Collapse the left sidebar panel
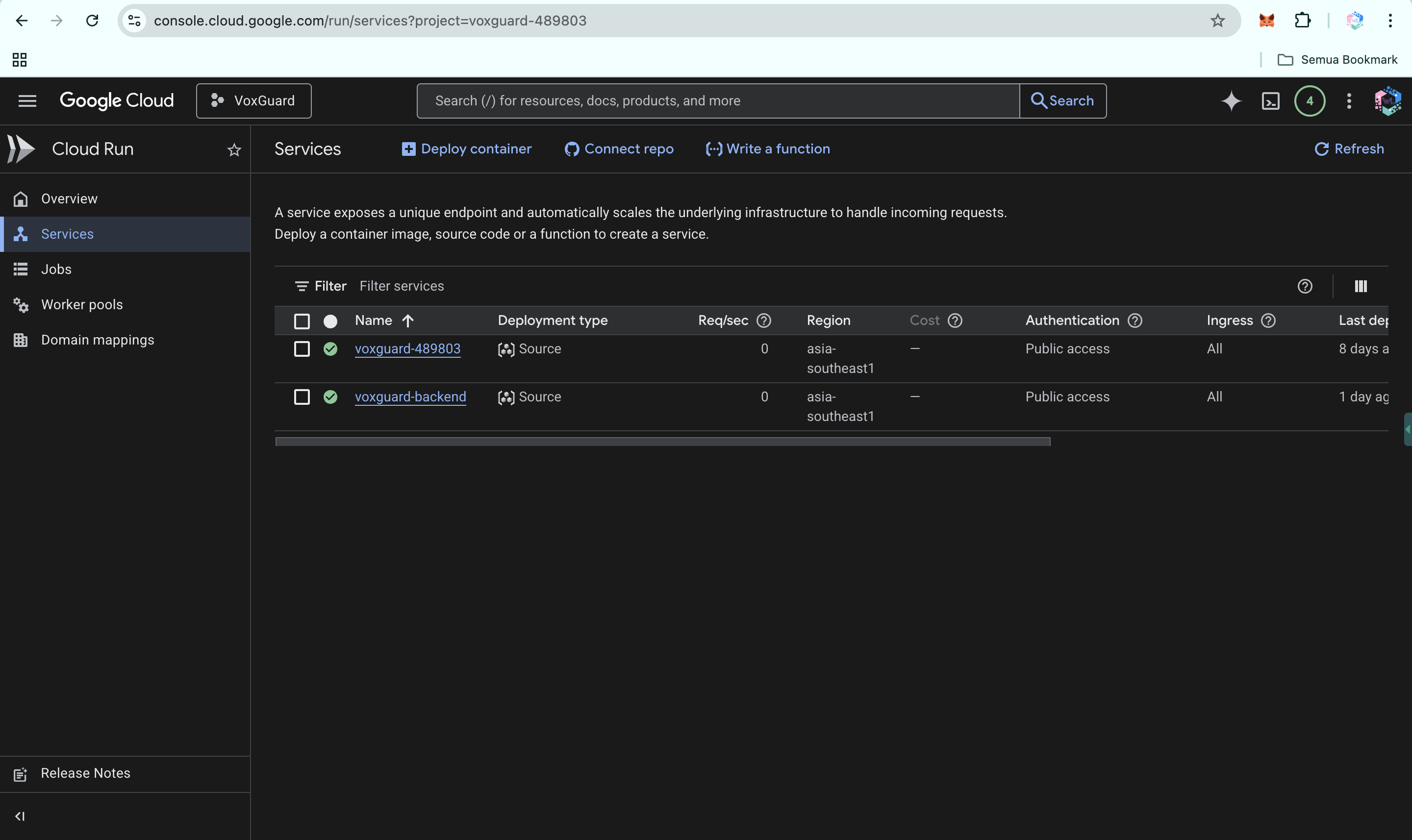This screenshot has height=840, width=1412. coord(20,815)
